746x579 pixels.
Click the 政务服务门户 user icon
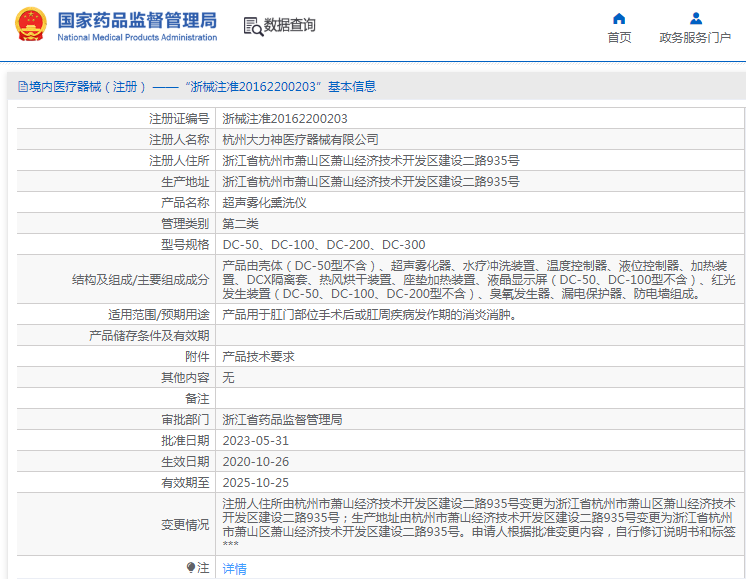(696, 19)
